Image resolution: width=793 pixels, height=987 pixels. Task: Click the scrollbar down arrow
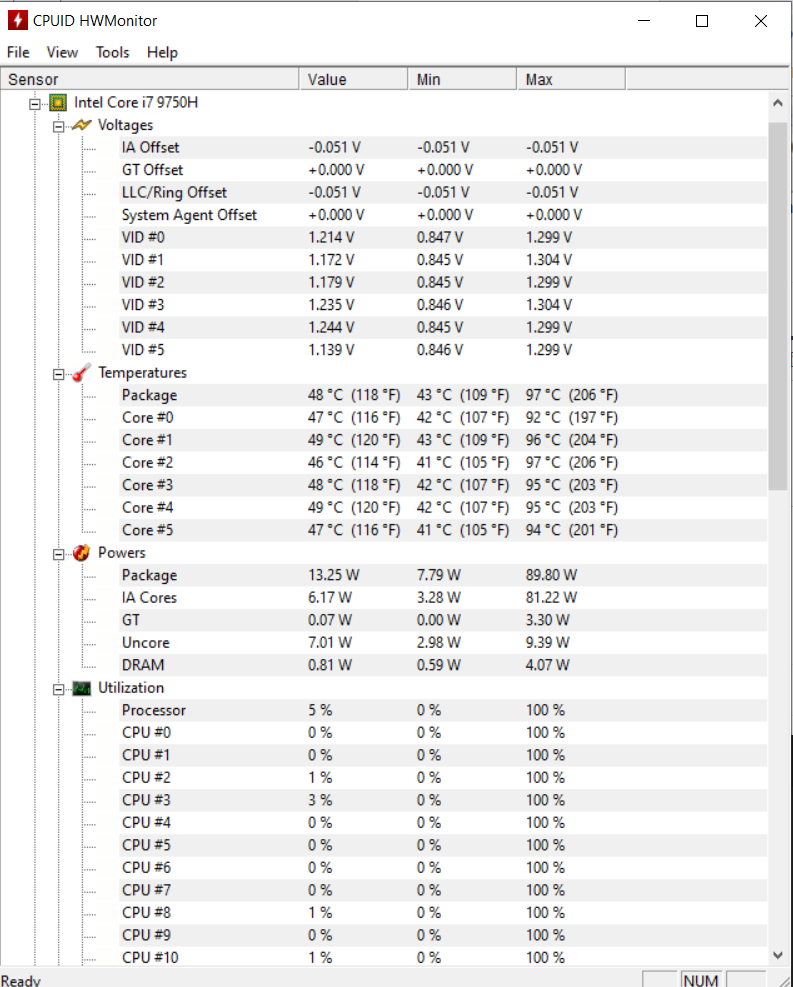(778, 955)
